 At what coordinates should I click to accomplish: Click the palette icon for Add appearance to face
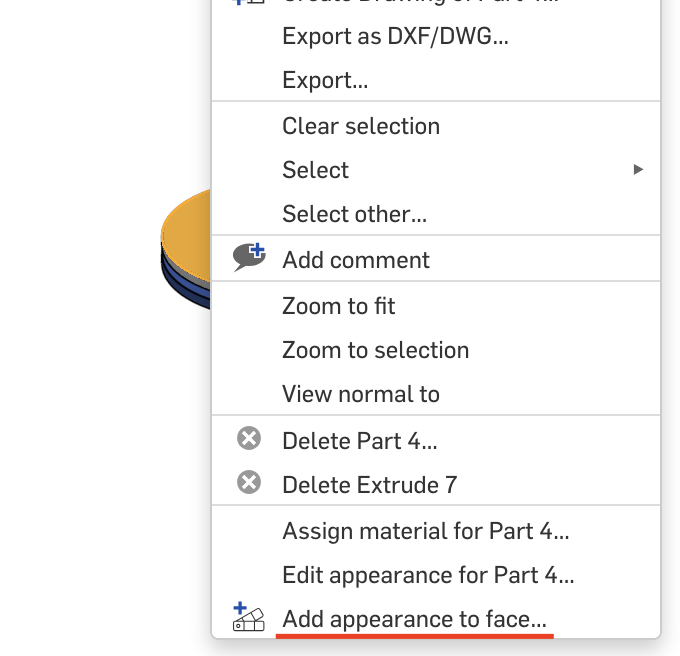[248, 617]
